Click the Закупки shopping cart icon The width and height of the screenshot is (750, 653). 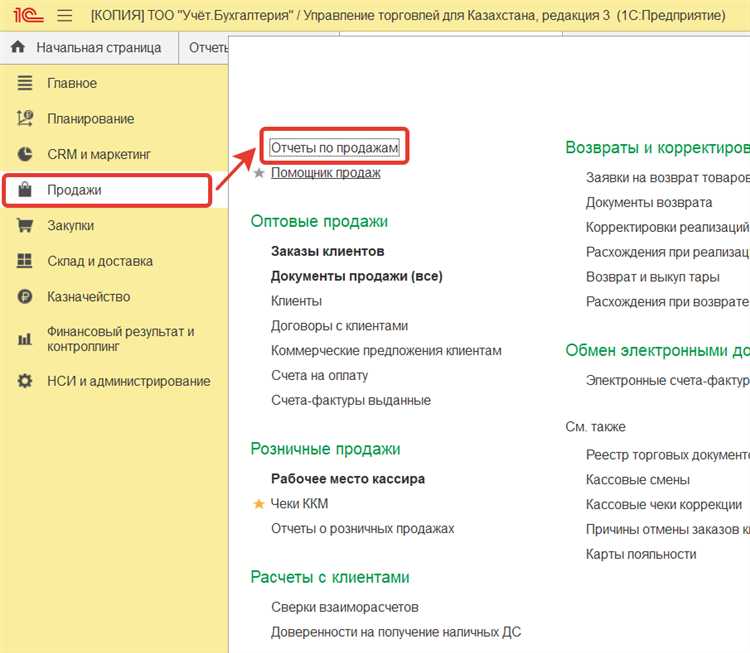25,226
